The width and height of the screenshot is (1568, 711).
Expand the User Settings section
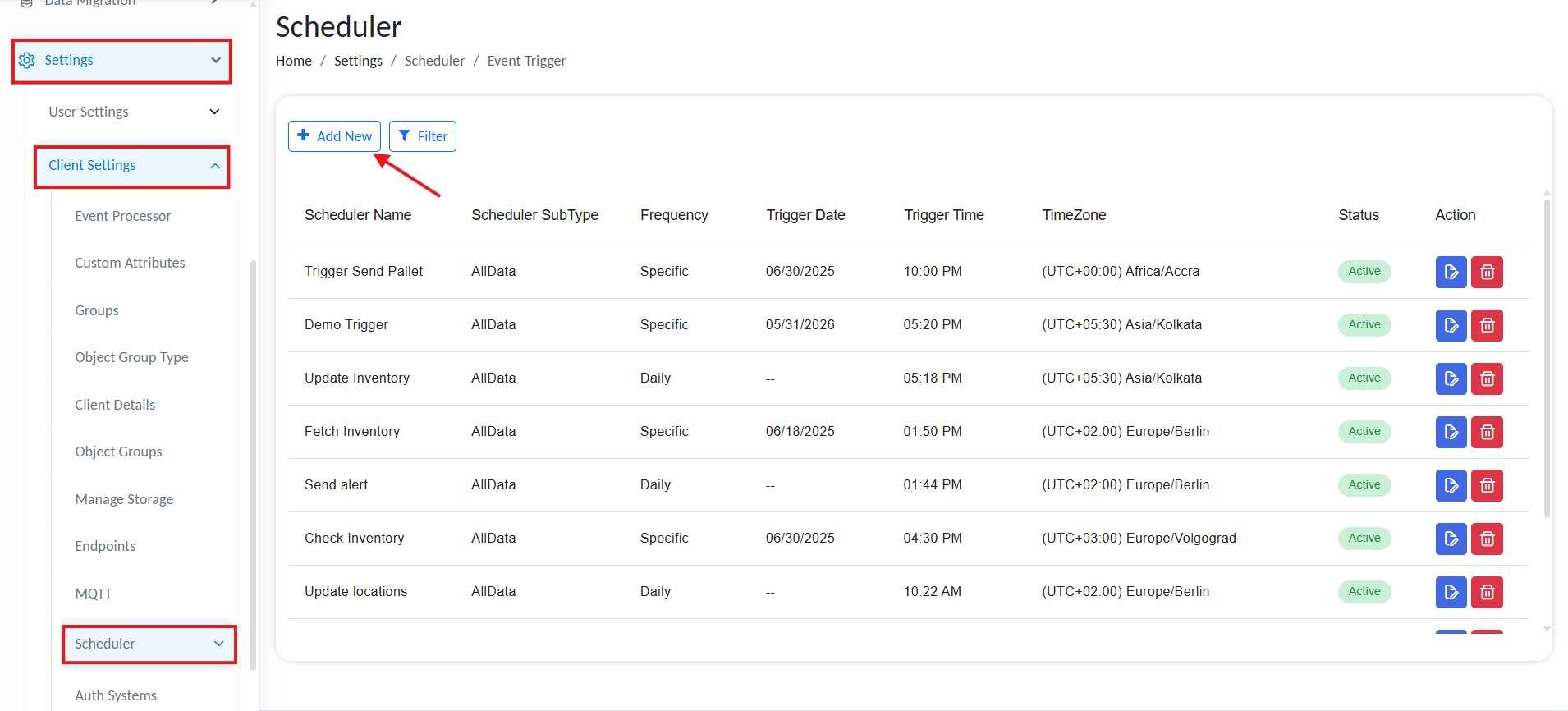[x=214, y=112]
